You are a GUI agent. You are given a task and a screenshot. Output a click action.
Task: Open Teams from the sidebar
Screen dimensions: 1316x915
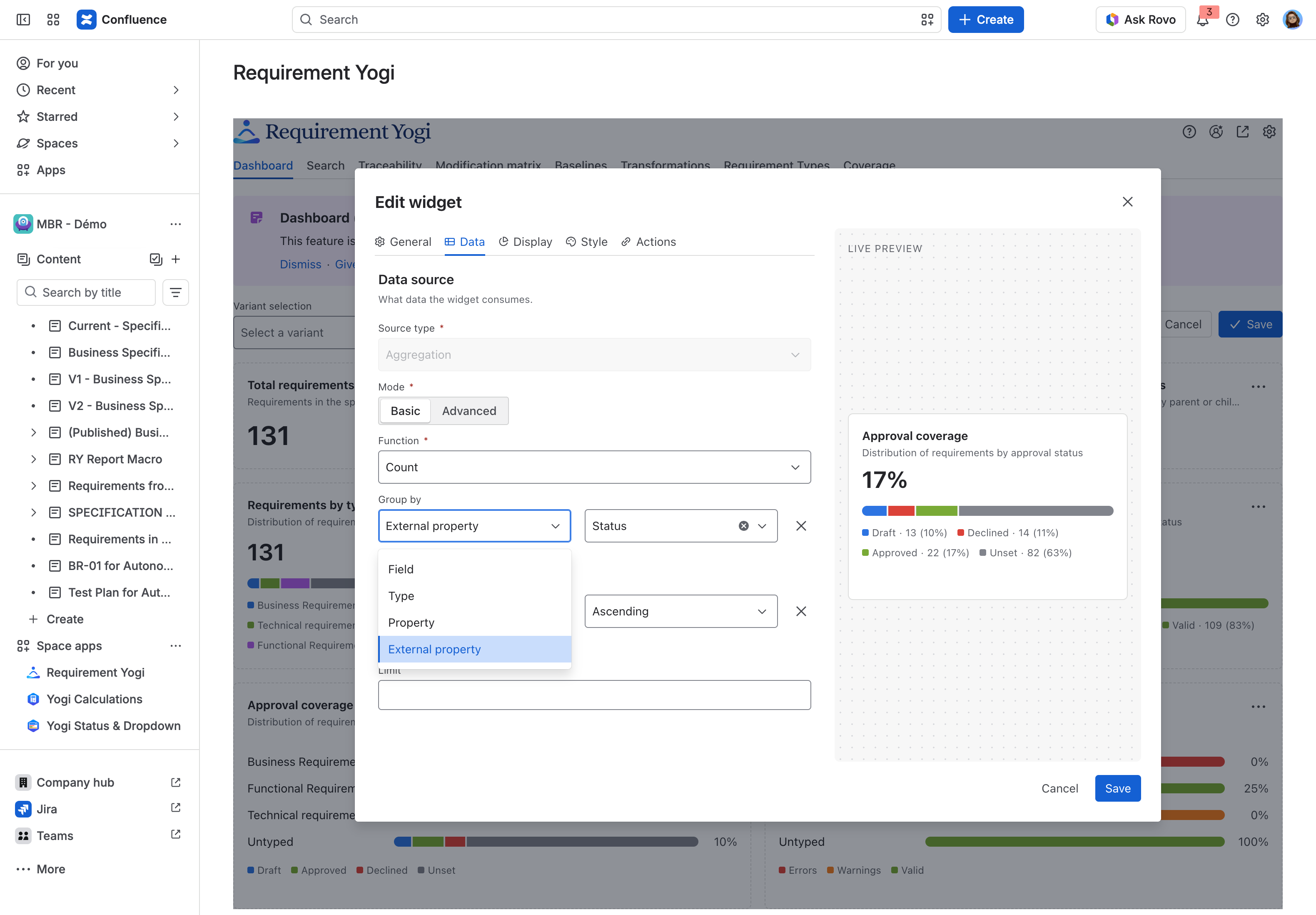[55, 836]
